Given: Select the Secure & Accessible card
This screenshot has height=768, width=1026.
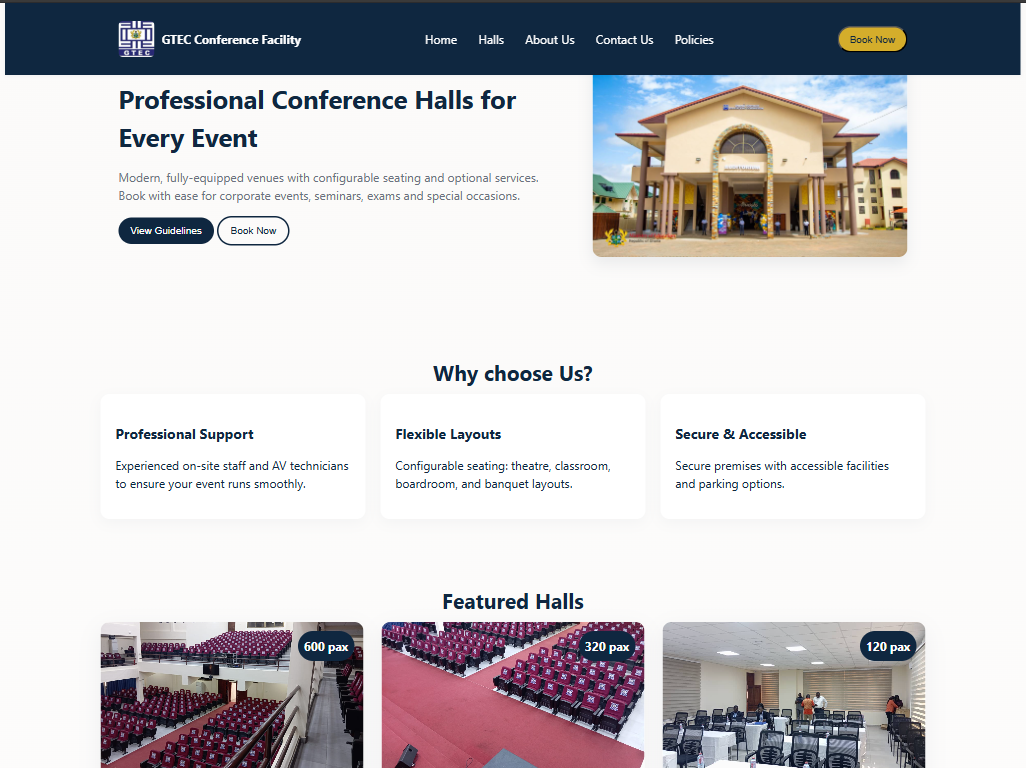Looking at the screenshot, I should [793, 457].
